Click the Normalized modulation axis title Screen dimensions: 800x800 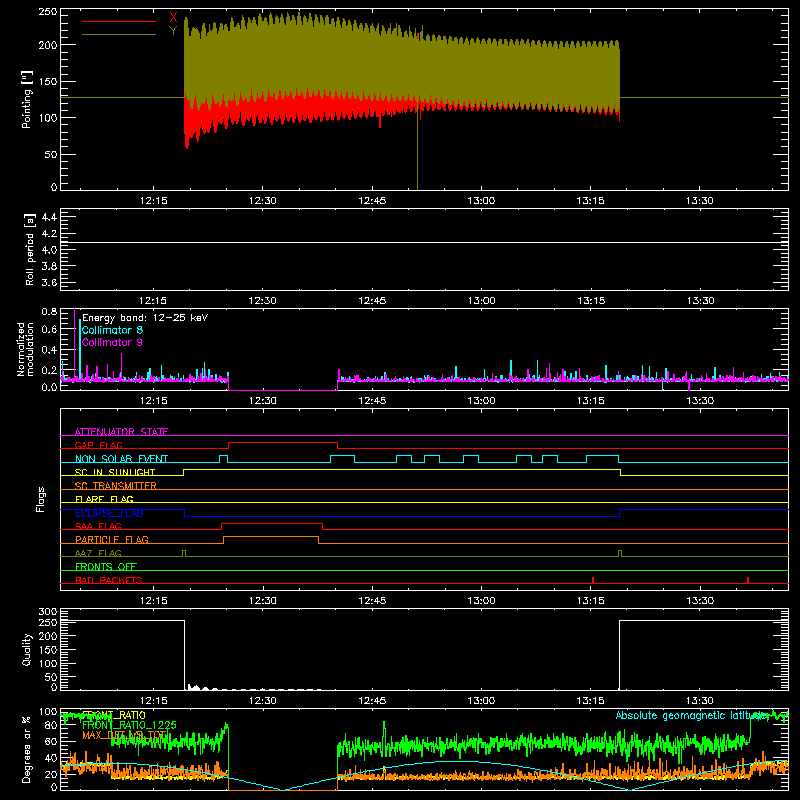tap(26, 349)
